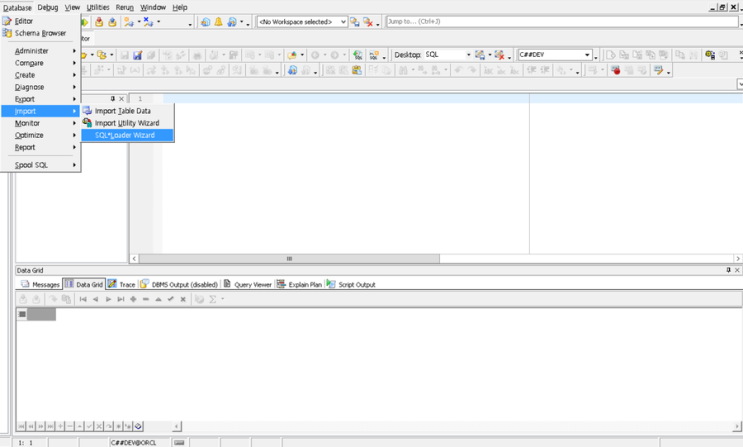Click SQL*Loader Wizard in Import submenu
This screenshot has height=447, width=743.
click(127, 135)
